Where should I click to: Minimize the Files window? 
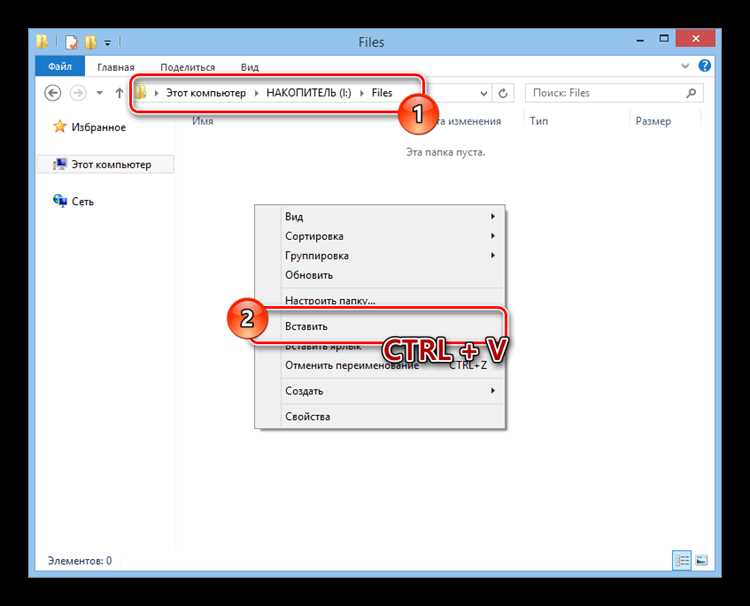(640, 39)
